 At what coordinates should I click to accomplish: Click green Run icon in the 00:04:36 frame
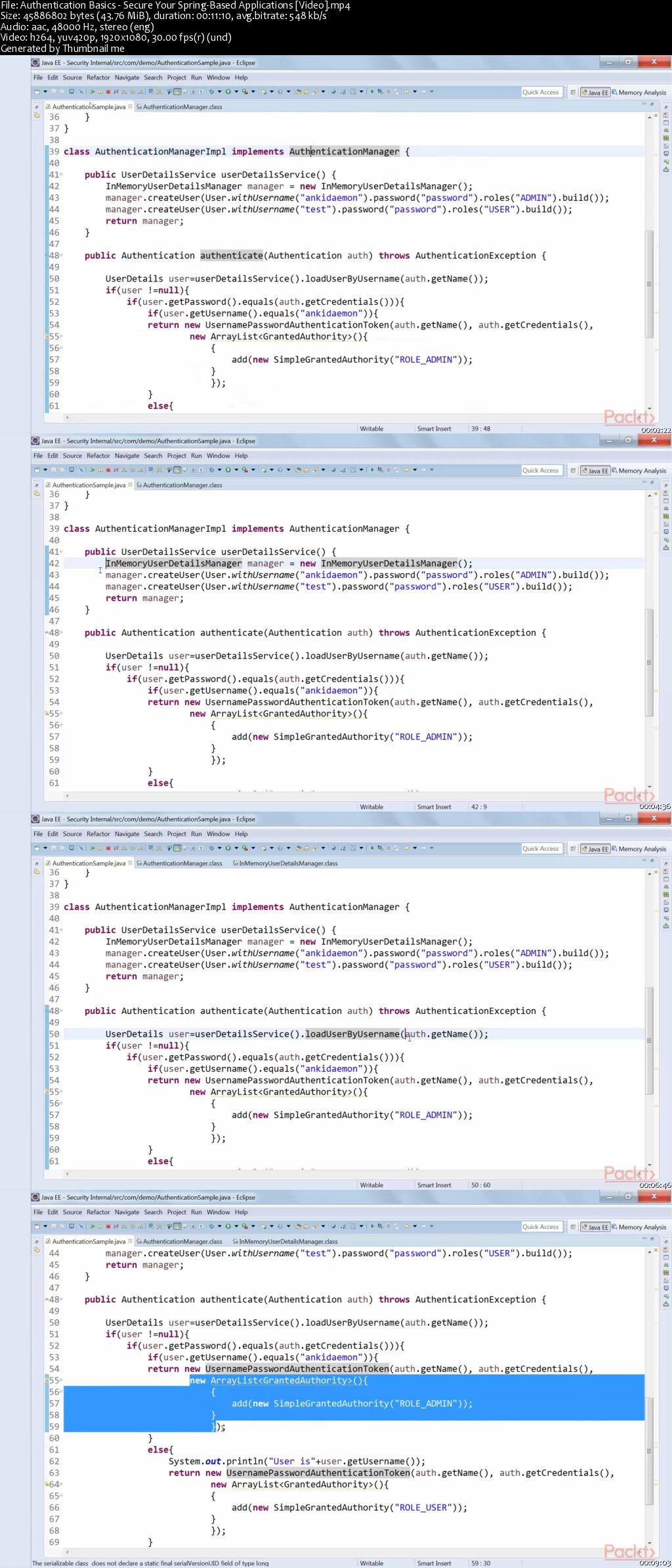pos(228,470)
